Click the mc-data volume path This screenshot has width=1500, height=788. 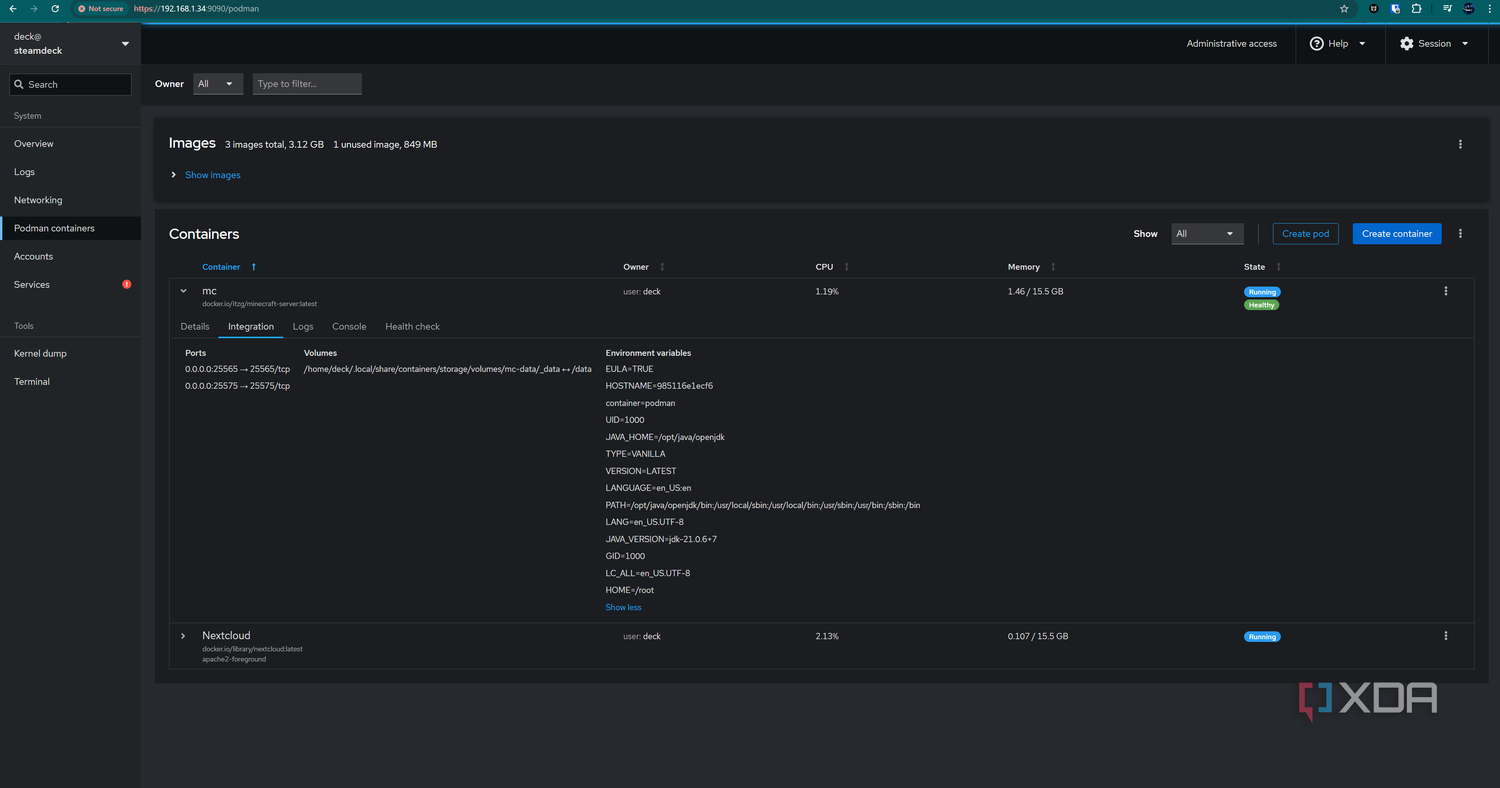[448, 369]
